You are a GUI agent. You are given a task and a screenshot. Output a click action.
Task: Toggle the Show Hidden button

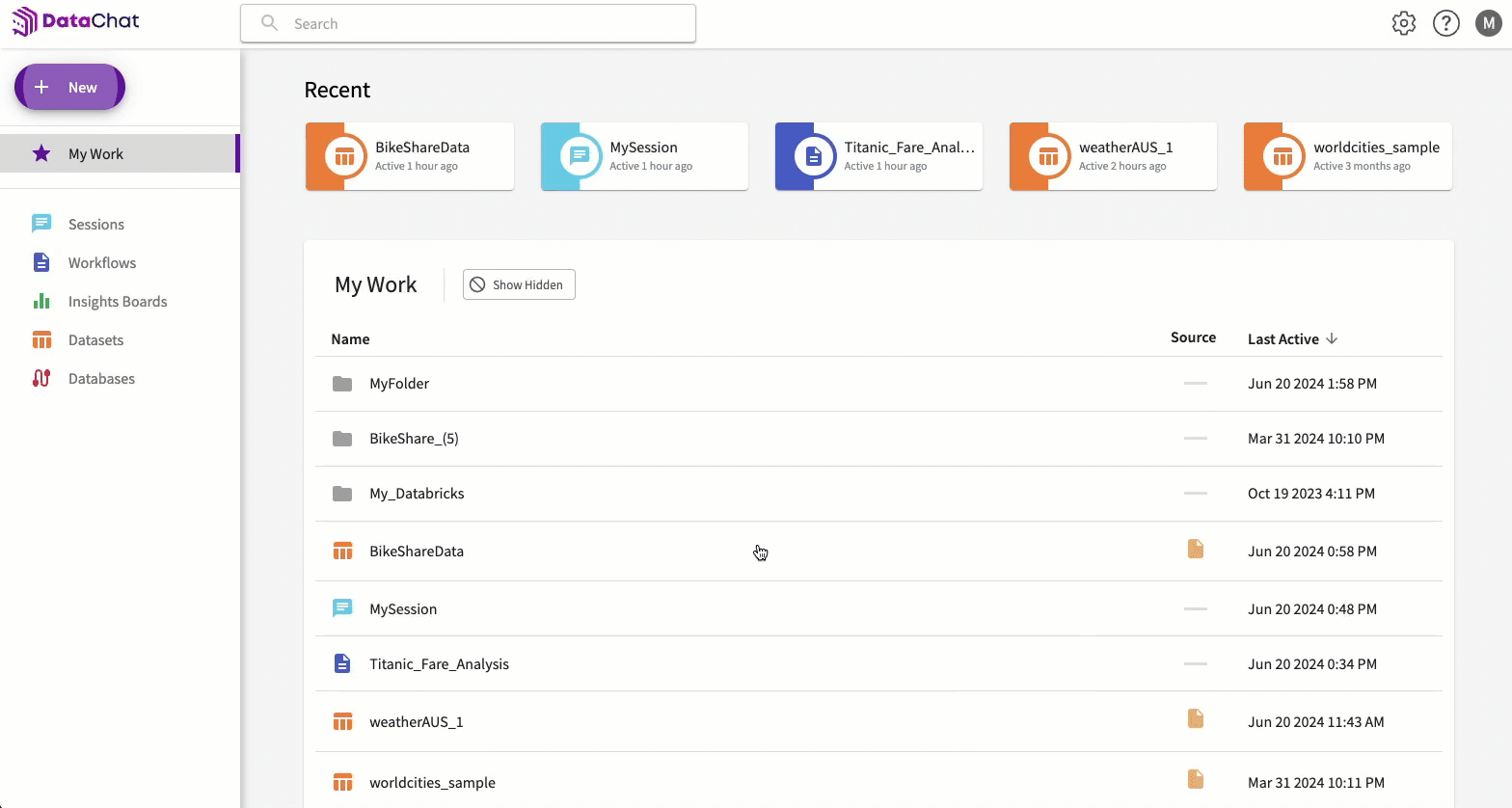[x=519, y=284]
